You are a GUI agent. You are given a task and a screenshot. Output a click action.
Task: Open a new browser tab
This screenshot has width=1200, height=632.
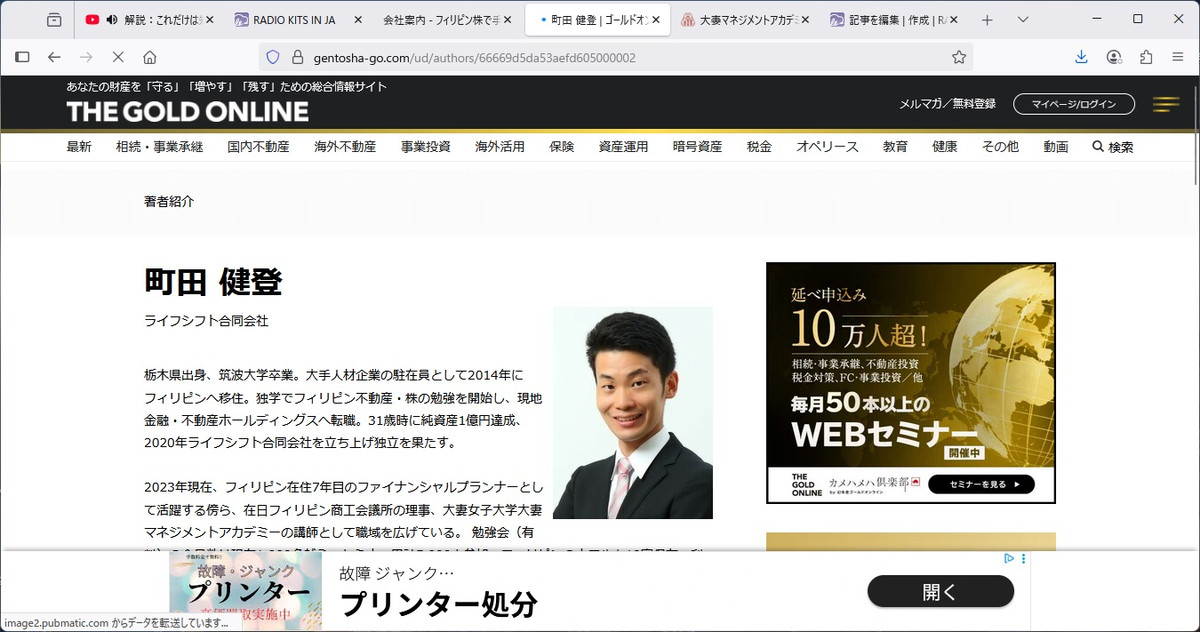[x=987, y=20]
